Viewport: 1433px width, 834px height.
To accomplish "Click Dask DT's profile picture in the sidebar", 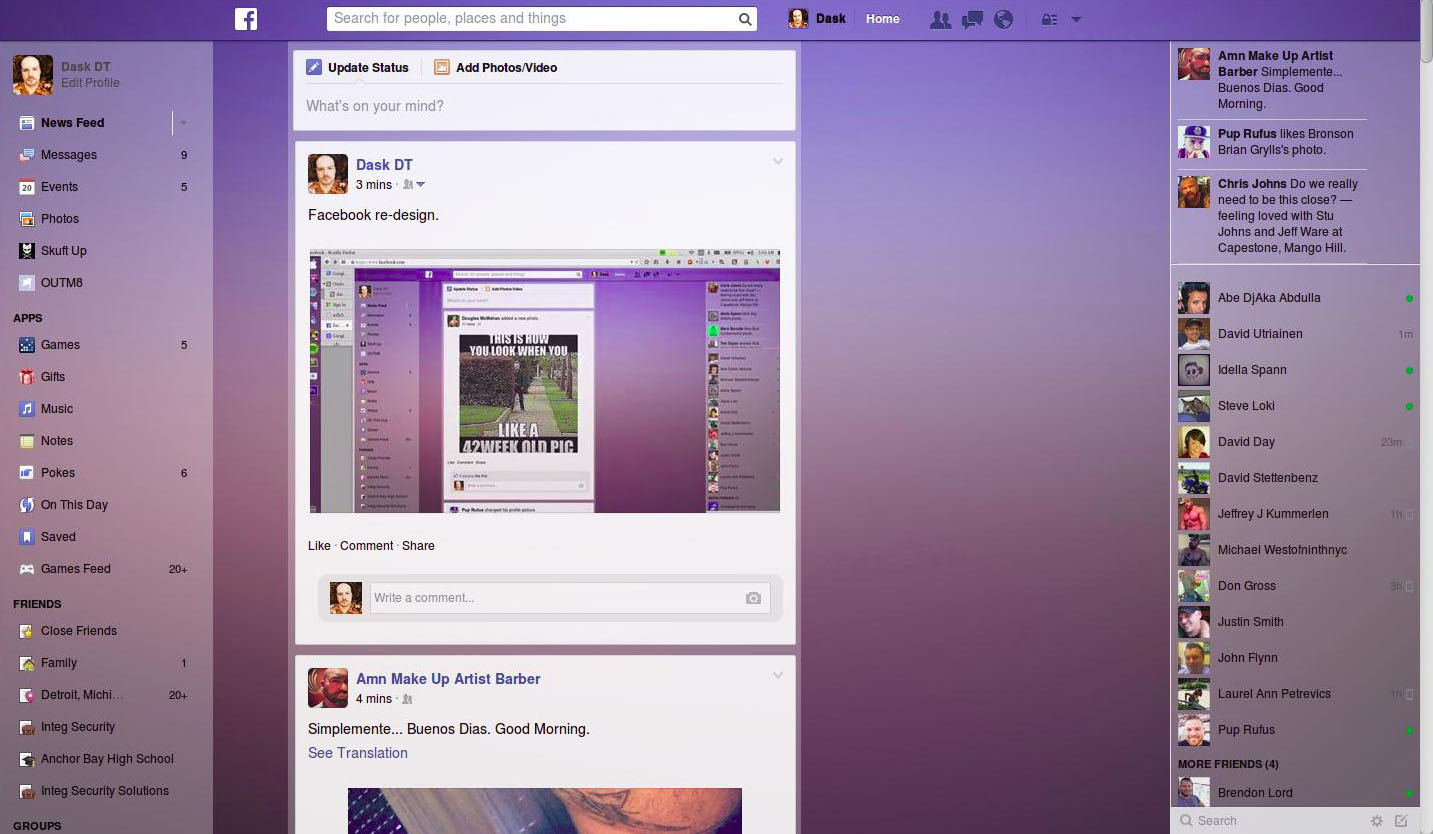I will (x=33, y=75).
